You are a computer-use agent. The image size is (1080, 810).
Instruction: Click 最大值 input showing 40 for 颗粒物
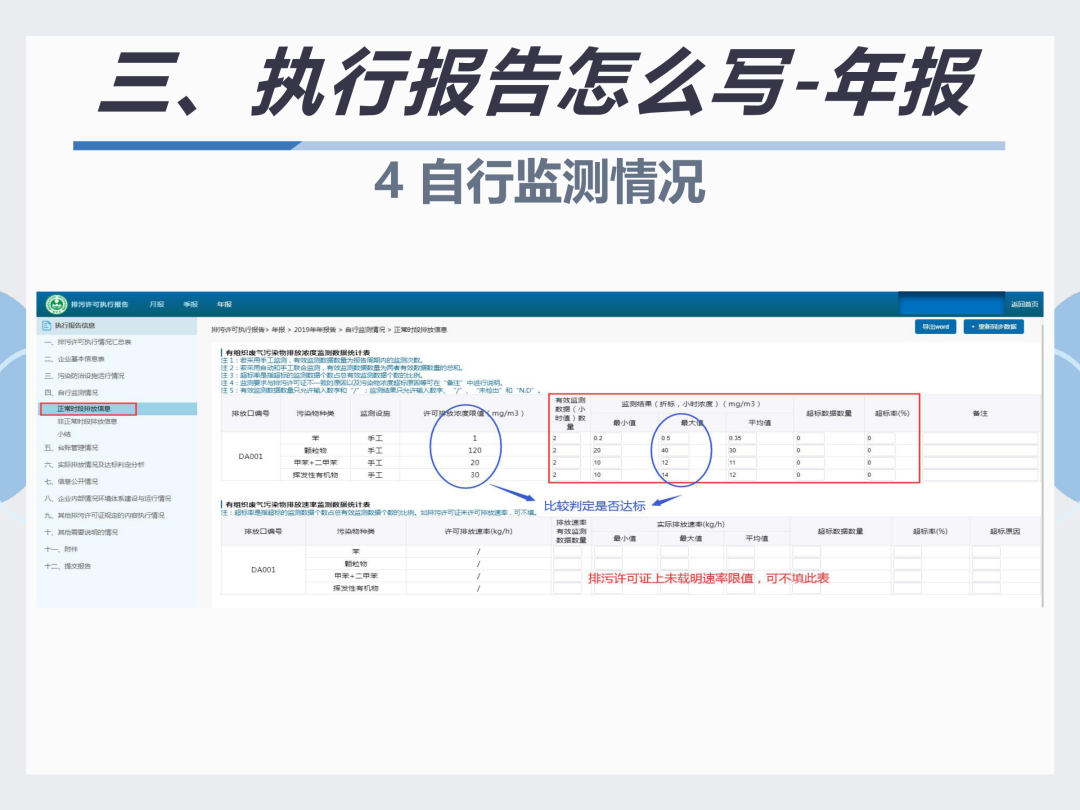pyautogui.click(x=674, y=450)
